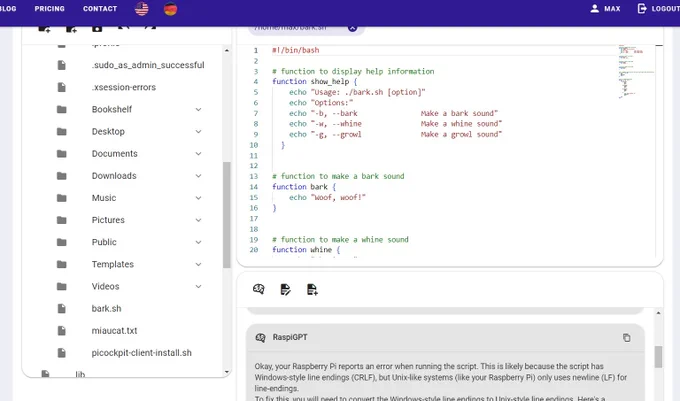Click the Downloads folder icon
680x401 pixels.
pos(62,176)
